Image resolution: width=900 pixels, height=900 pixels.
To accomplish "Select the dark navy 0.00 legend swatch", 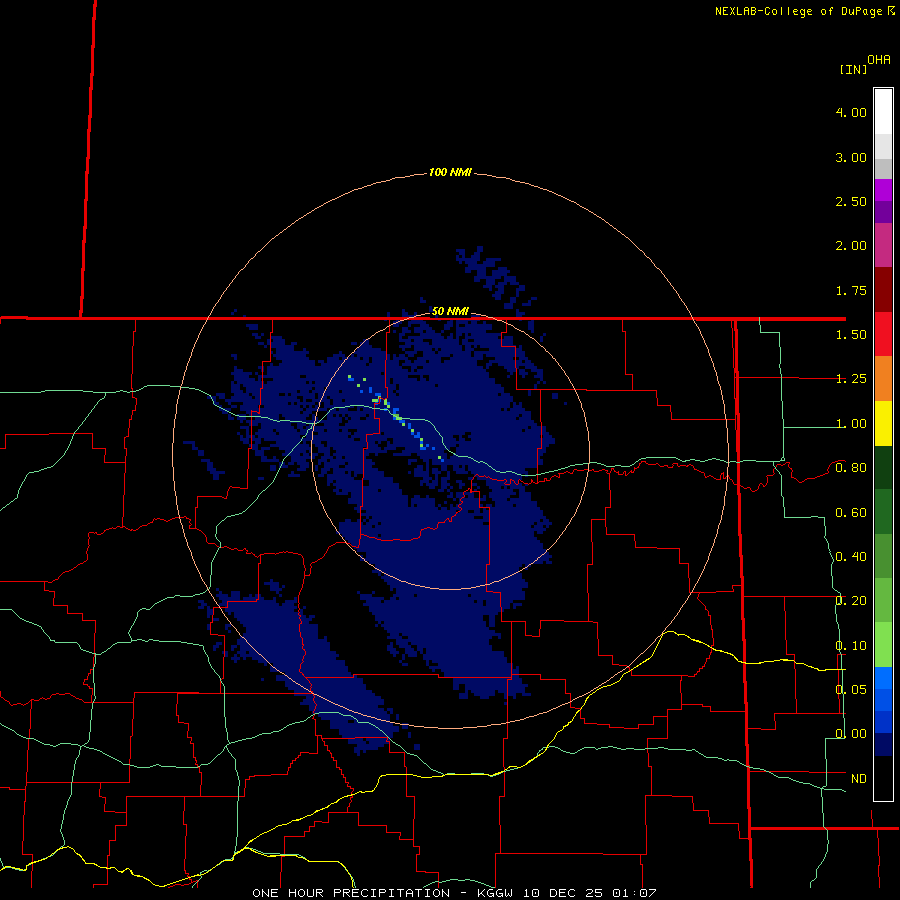I will (883, 744).
